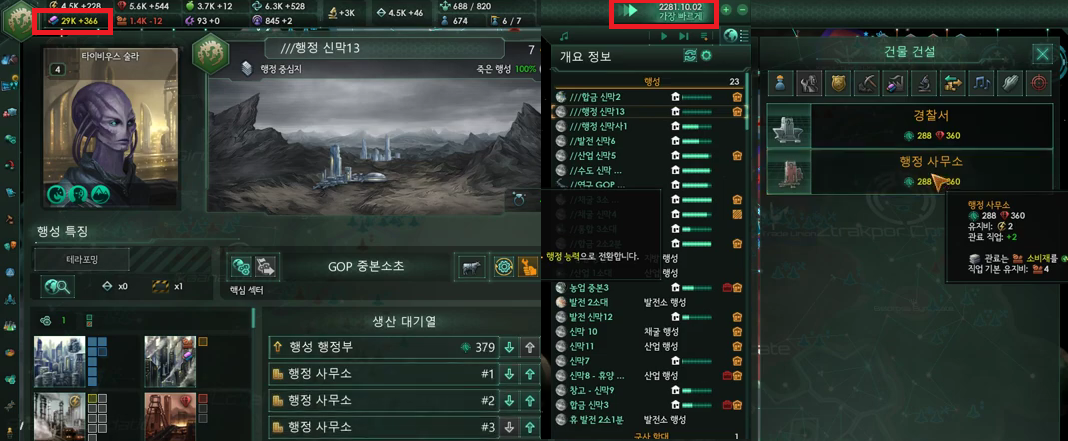Increase game speed with plus button
Image resolution: width=1068 pixels, height=441 pixels.
click(726, 10)
